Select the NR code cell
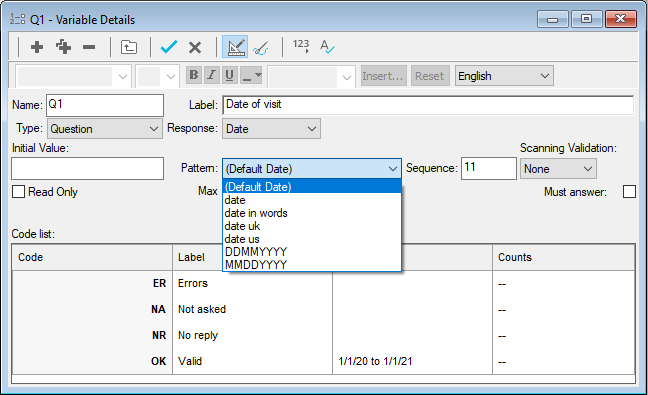 pyautogui.click(x=93, y=336)
